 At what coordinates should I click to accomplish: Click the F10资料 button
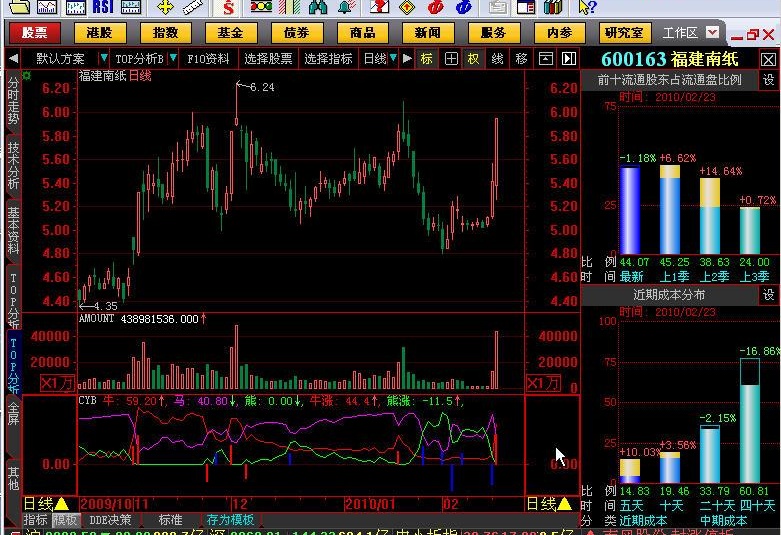click(208, 59)
